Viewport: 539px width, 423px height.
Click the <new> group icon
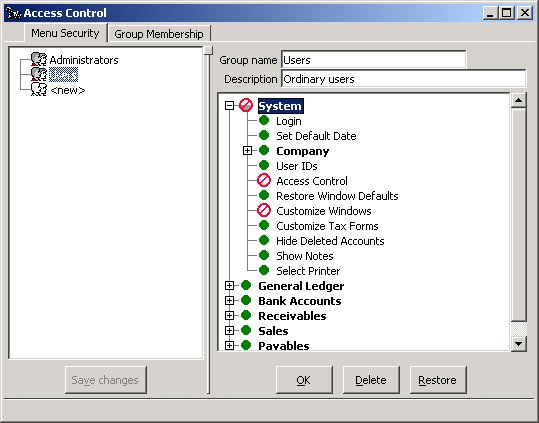[x=39, y=89]
